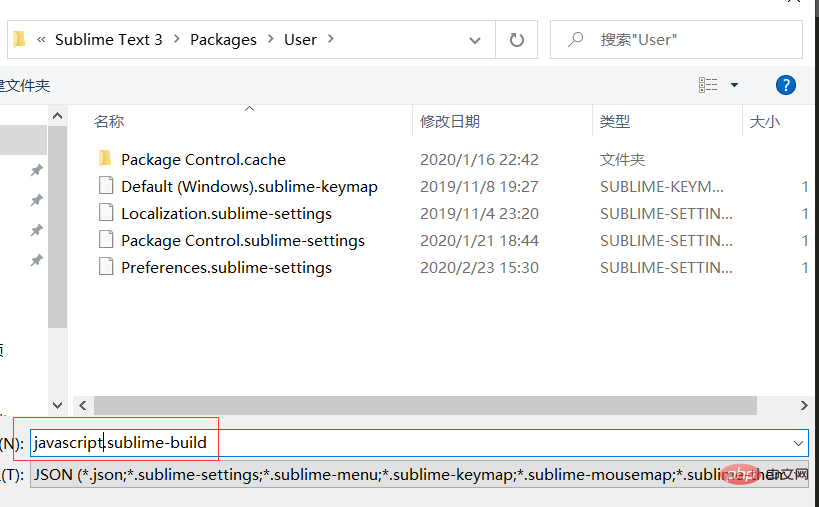
Task: Select the User breadcrumb
Action: 300,40
